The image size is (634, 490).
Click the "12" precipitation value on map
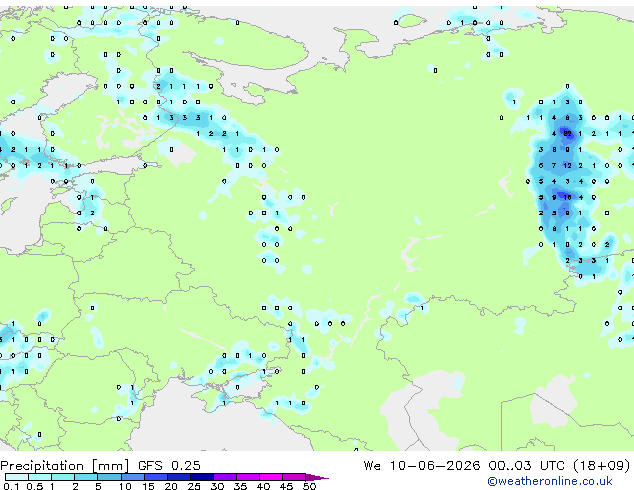pyautogui.click(x=567, y=165)
